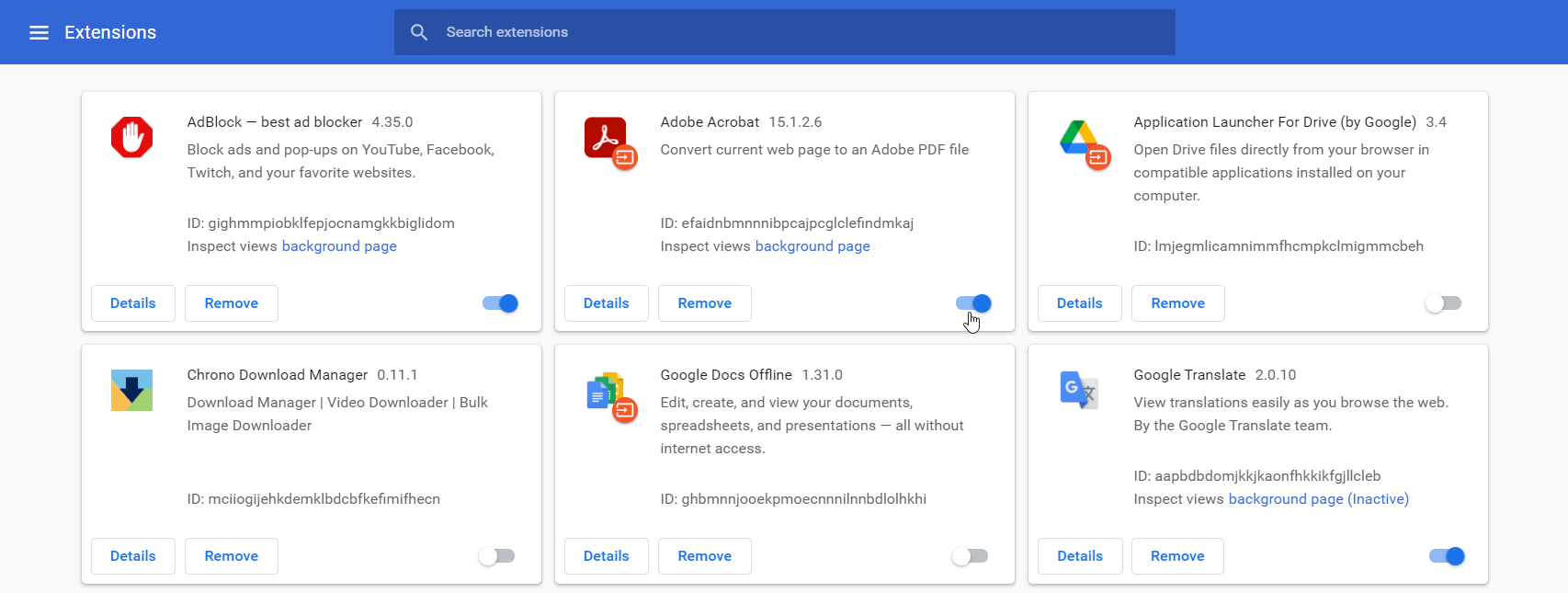Click the AdBlock — best ad blocker title
This screenshot has height=593, width=1568.
click(275, 122)
